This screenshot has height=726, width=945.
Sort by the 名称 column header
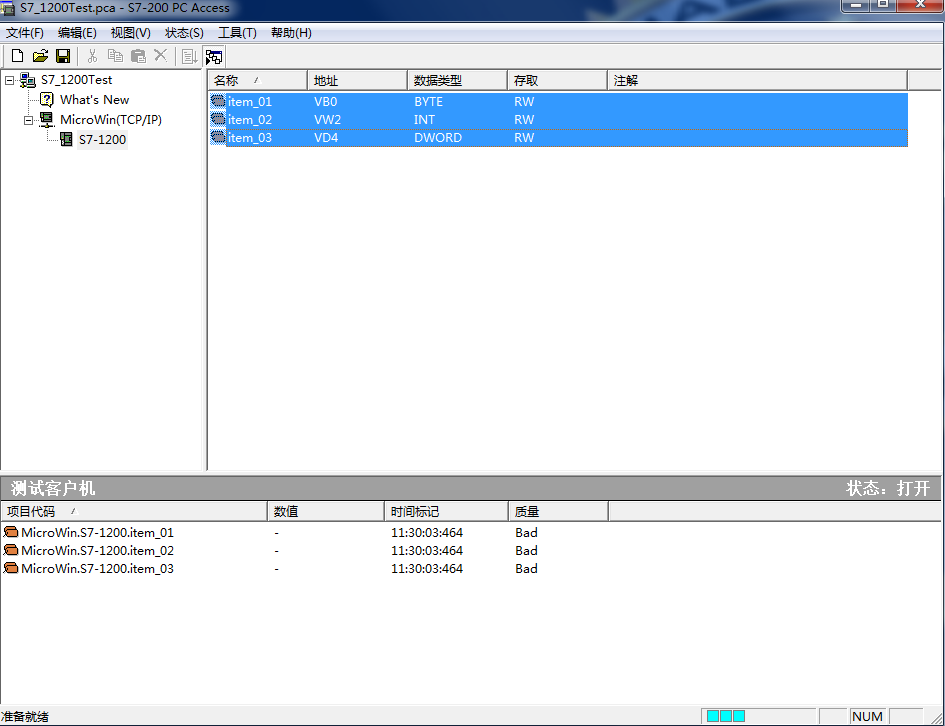tap(258, 80)
